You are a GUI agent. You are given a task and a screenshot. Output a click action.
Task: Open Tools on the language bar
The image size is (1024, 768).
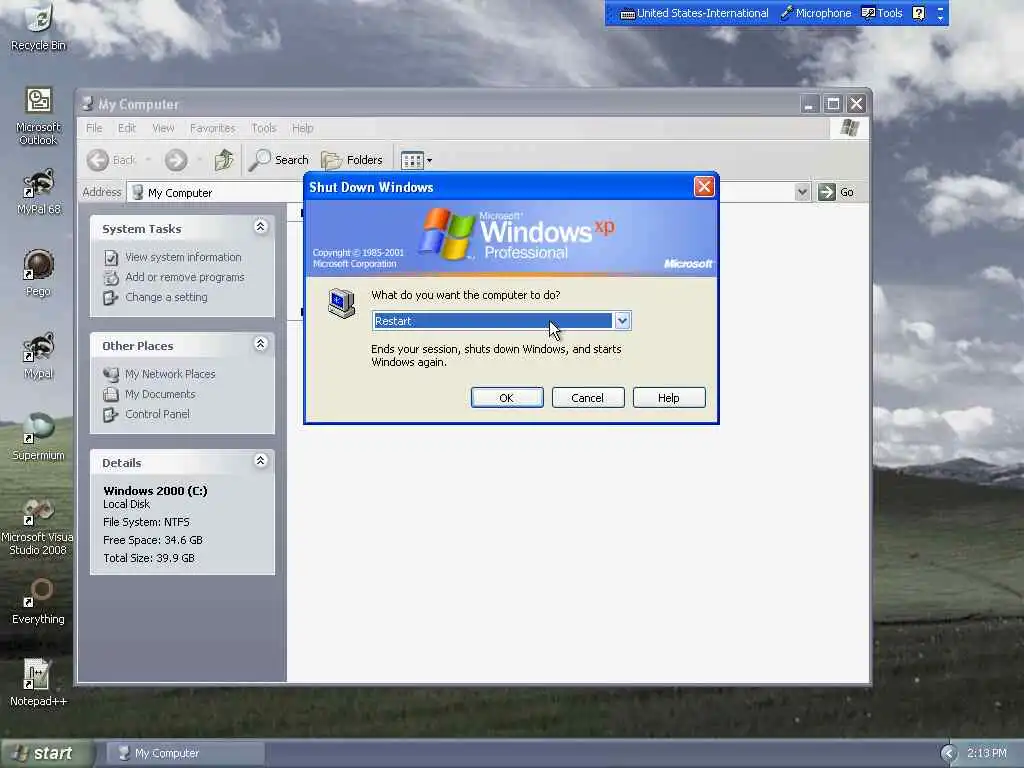(882, 13)
